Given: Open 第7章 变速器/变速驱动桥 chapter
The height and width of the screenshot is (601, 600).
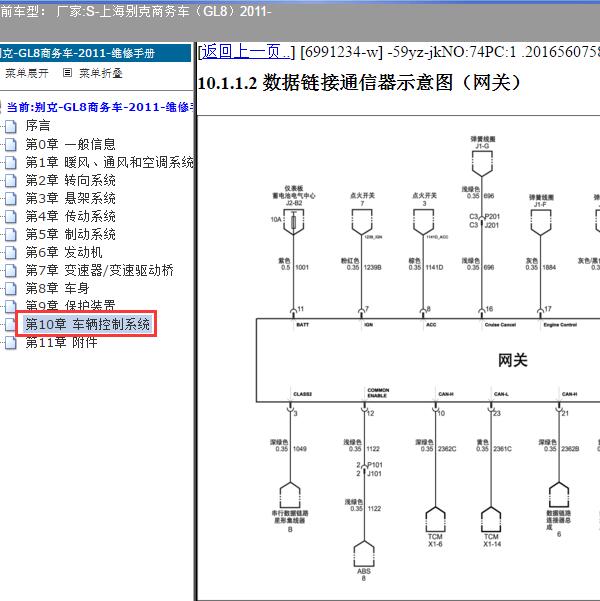Looking at the screenshot, I should point(99,271).
